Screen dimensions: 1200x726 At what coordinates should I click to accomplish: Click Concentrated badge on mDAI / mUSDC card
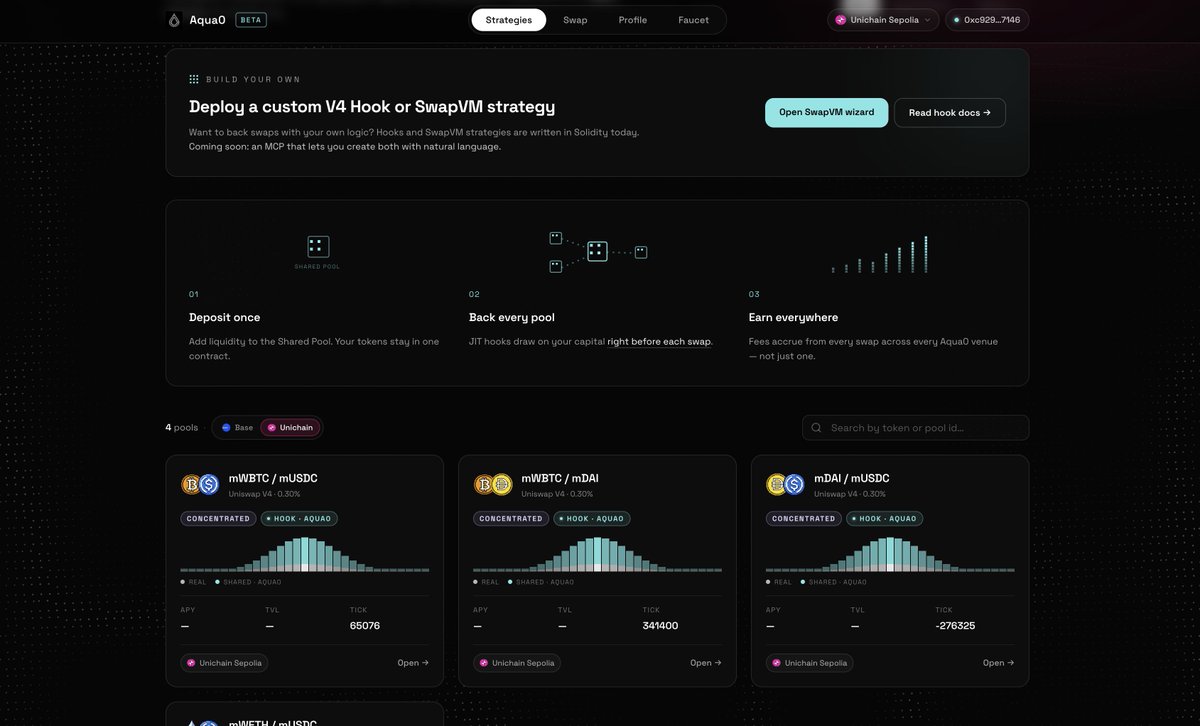[803, 519]
